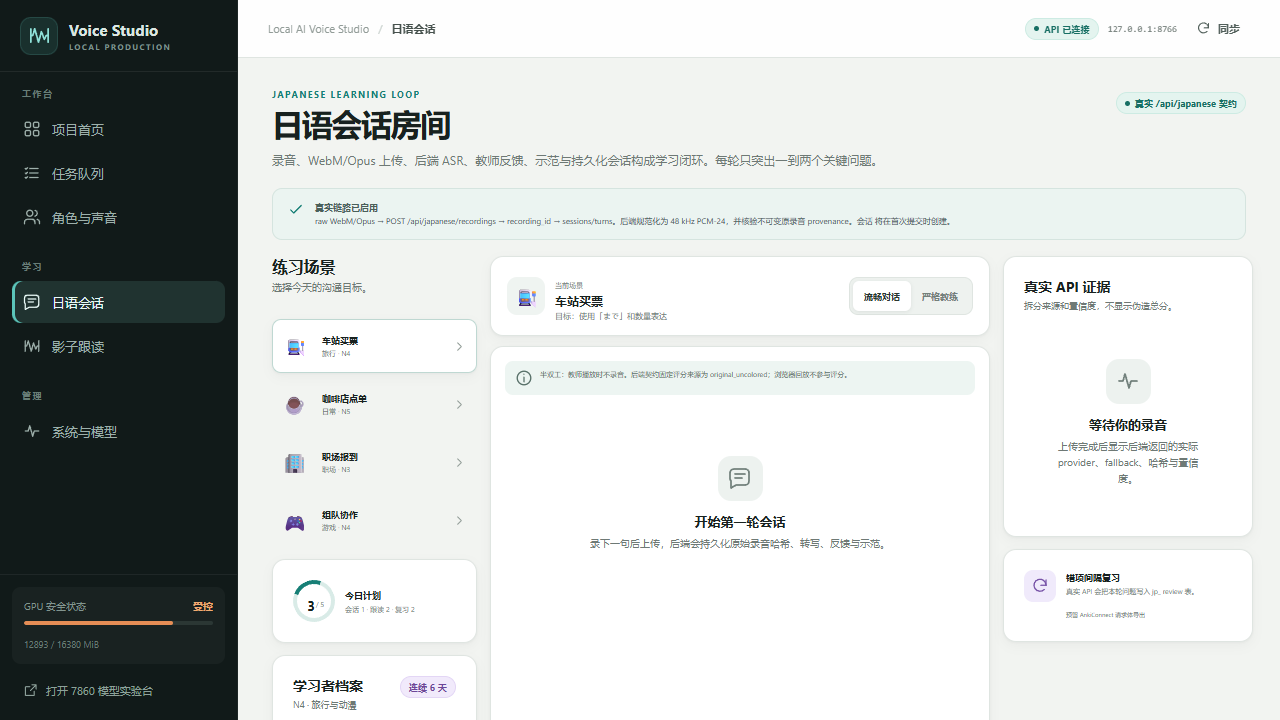The width and height of the screenshot is (1280, 720).
Task: Click the 127.0.0.1:8766 address text
Action: (x=1142, y=30)
